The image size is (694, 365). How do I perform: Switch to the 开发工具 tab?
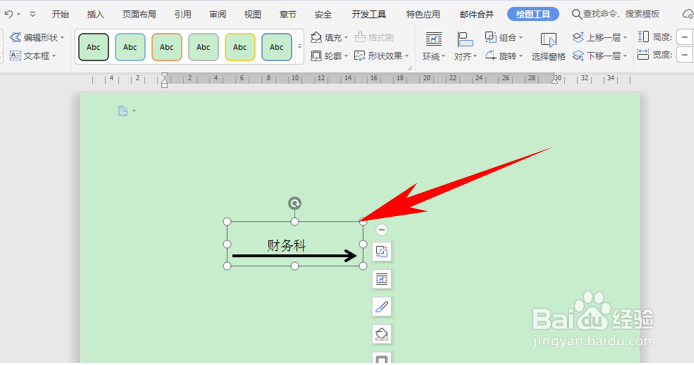369,14
